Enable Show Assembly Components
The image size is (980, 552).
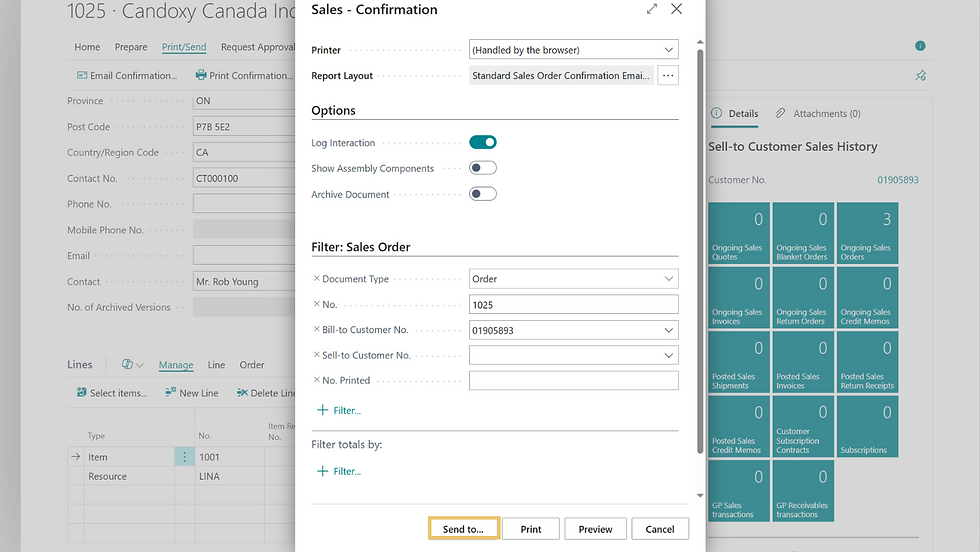click(x=482, y=168)
